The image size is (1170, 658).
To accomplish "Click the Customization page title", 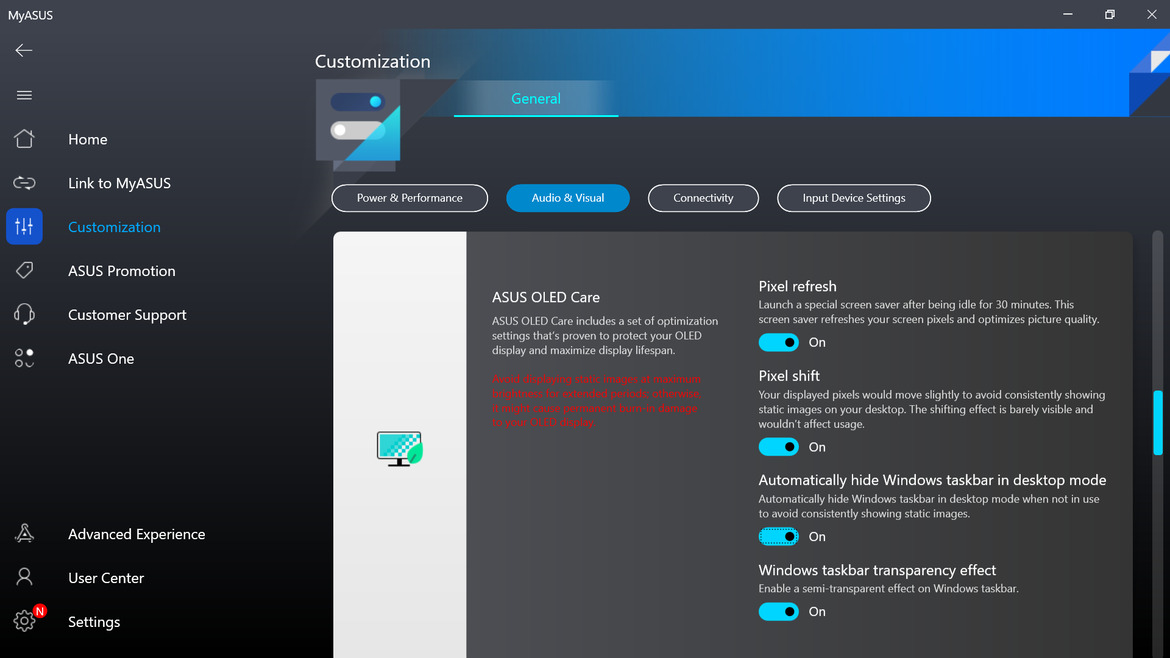I will (372, 62).
